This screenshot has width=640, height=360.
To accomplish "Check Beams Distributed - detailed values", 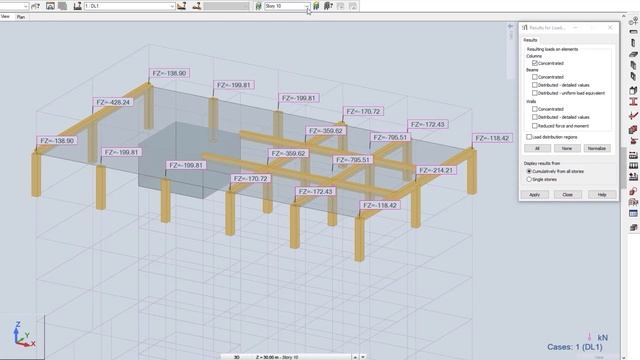I will pos(535,85).
